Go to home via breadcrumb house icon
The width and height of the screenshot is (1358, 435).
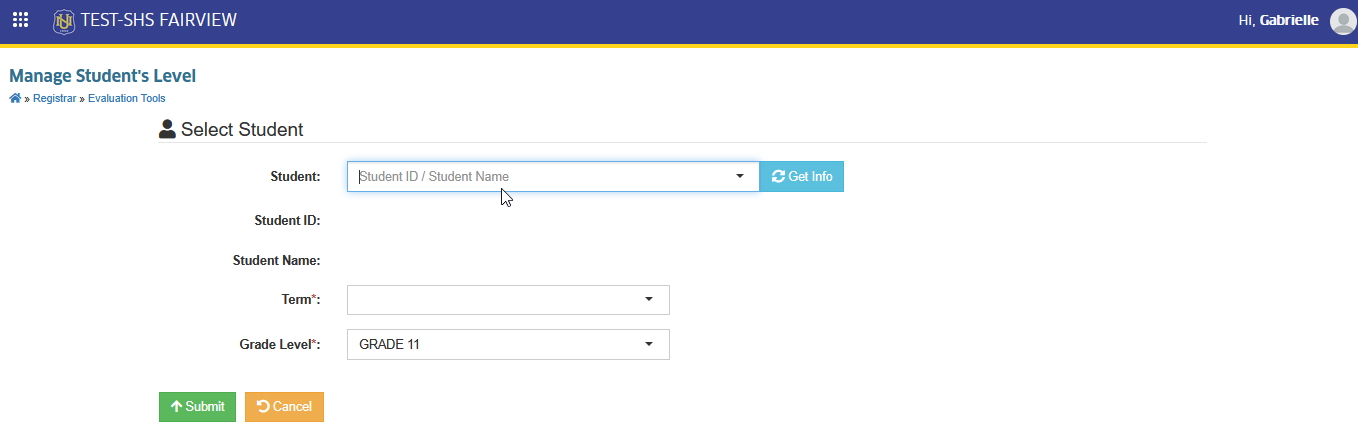pyautogui.click(x=15, y=98)
